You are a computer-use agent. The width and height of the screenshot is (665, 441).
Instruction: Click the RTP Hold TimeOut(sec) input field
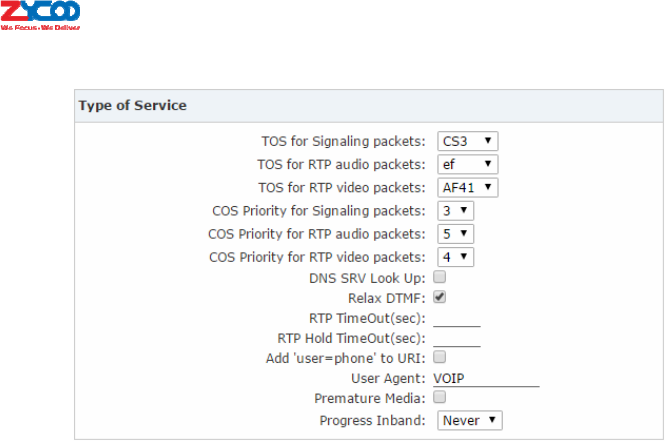click(457, 338)
